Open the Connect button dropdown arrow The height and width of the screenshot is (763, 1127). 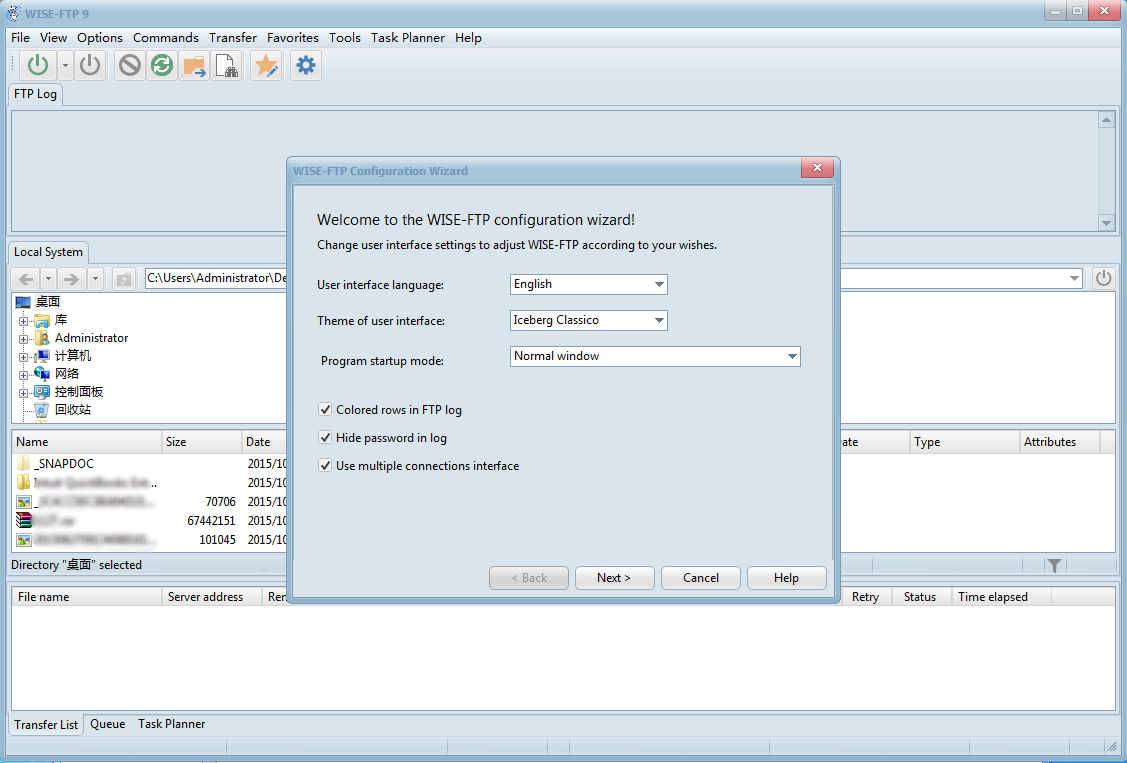tap(65, 65)
